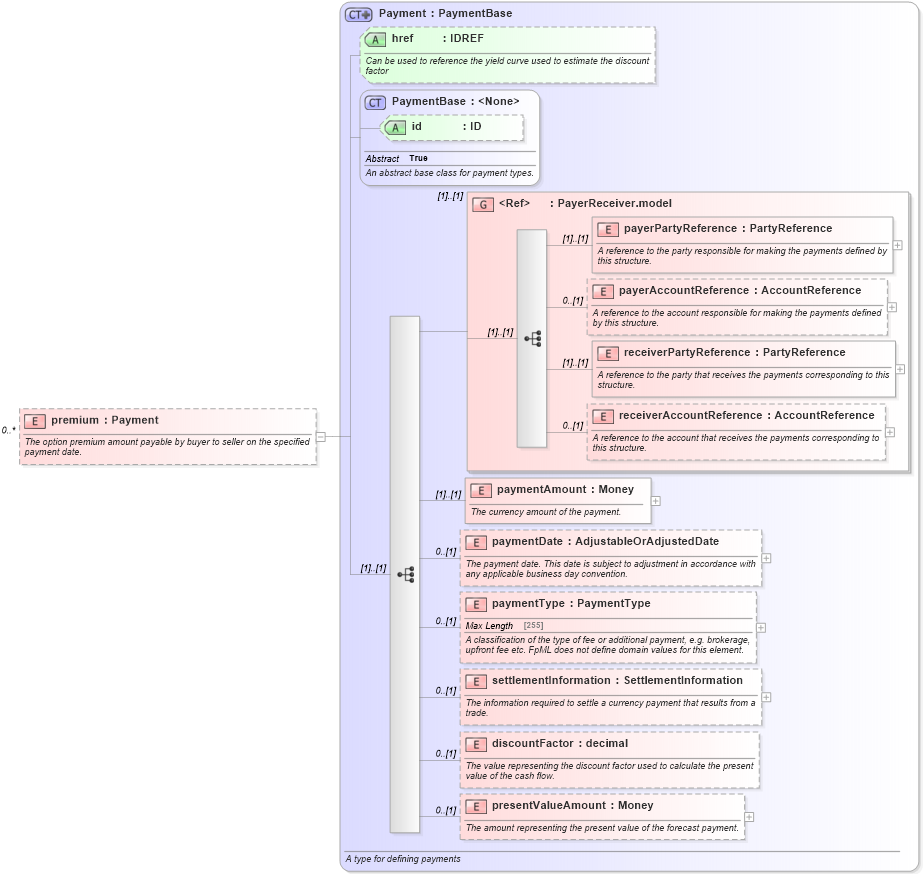Expand the payerPartyReference node
This screenshot has width=923, height=874.
click(898, 245)
